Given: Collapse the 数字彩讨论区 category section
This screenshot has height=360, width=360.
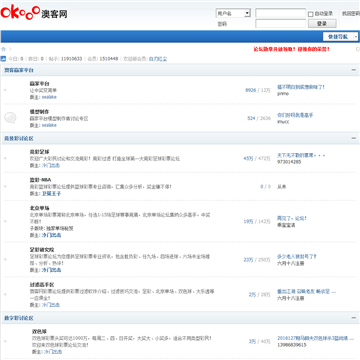Looking at the screenshot, I should click(354, 318).
